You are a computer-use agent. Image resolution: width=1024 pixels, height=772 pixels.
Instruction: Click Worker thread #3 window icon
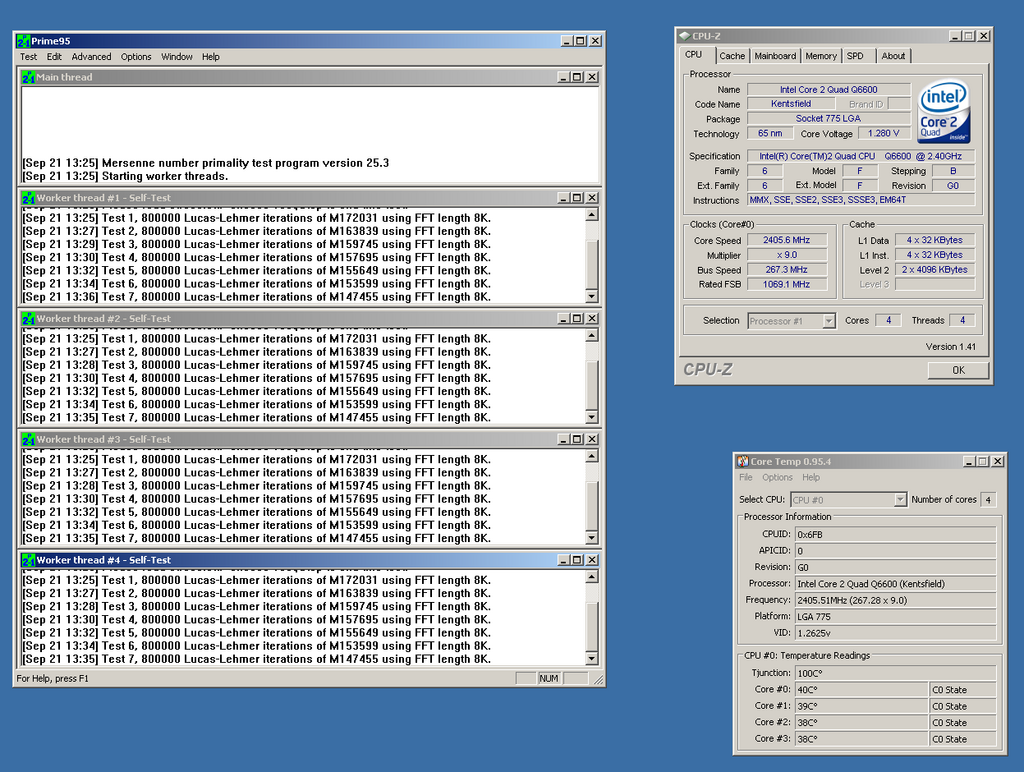coord(28,439)
